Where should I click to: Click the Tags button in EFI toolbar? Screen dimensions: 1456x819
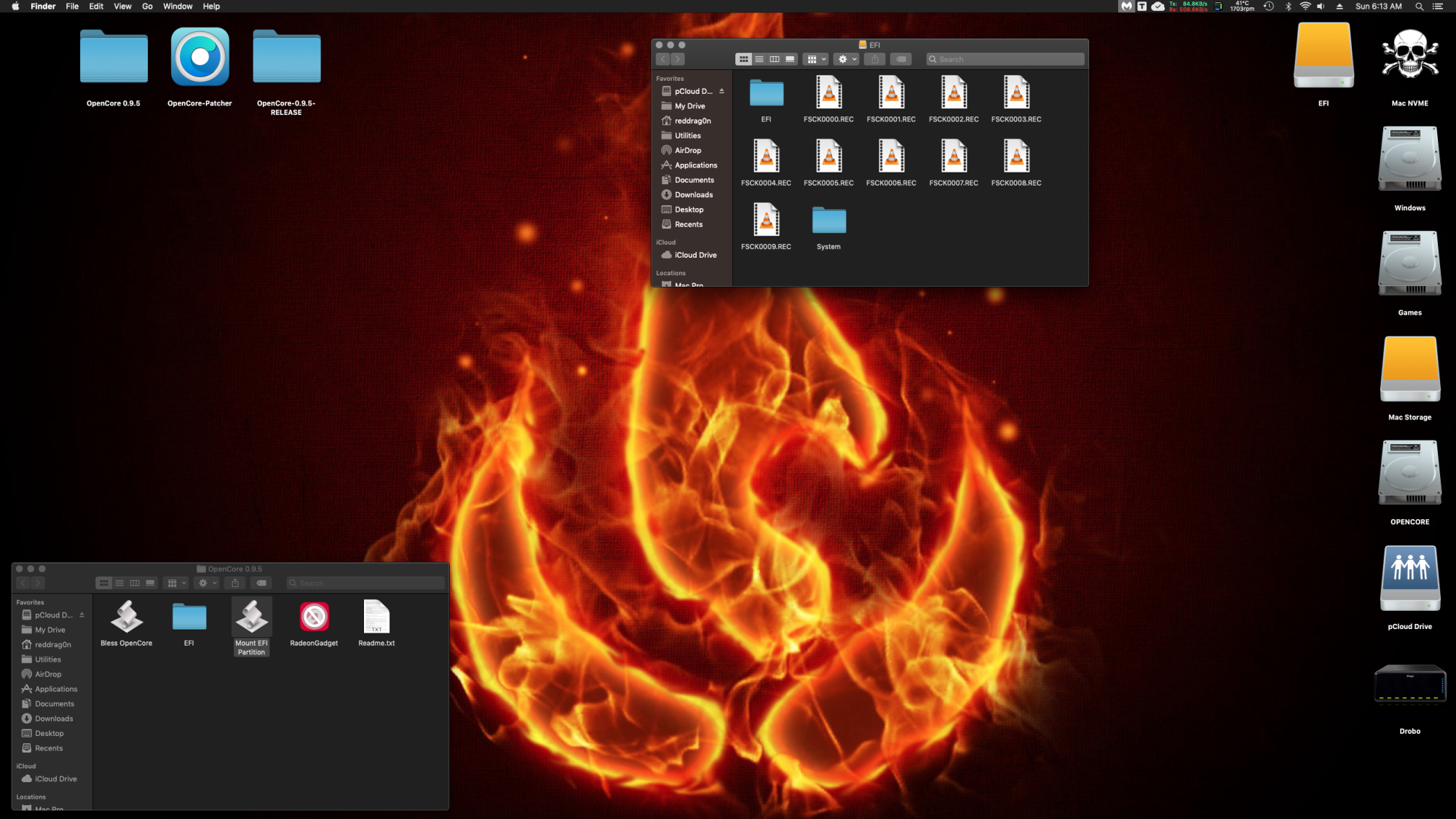pos(901,59)
